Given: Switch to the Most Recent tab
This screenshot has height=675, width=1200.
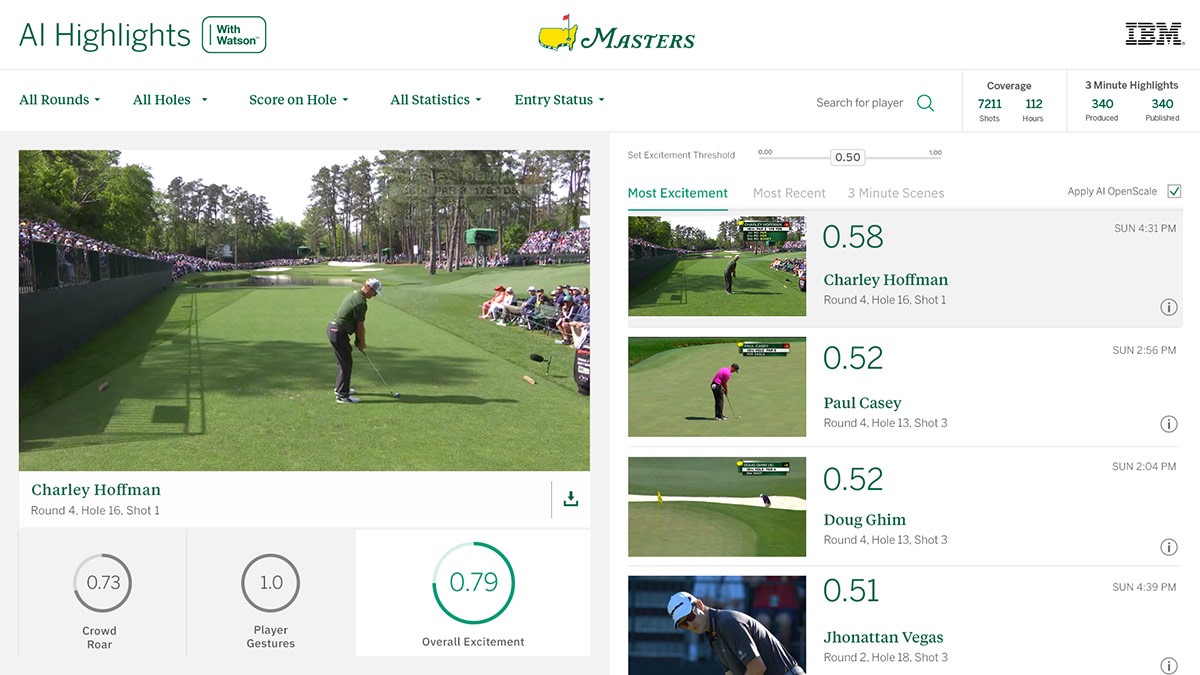Looking at the screenshot, I should pos(789,193).
